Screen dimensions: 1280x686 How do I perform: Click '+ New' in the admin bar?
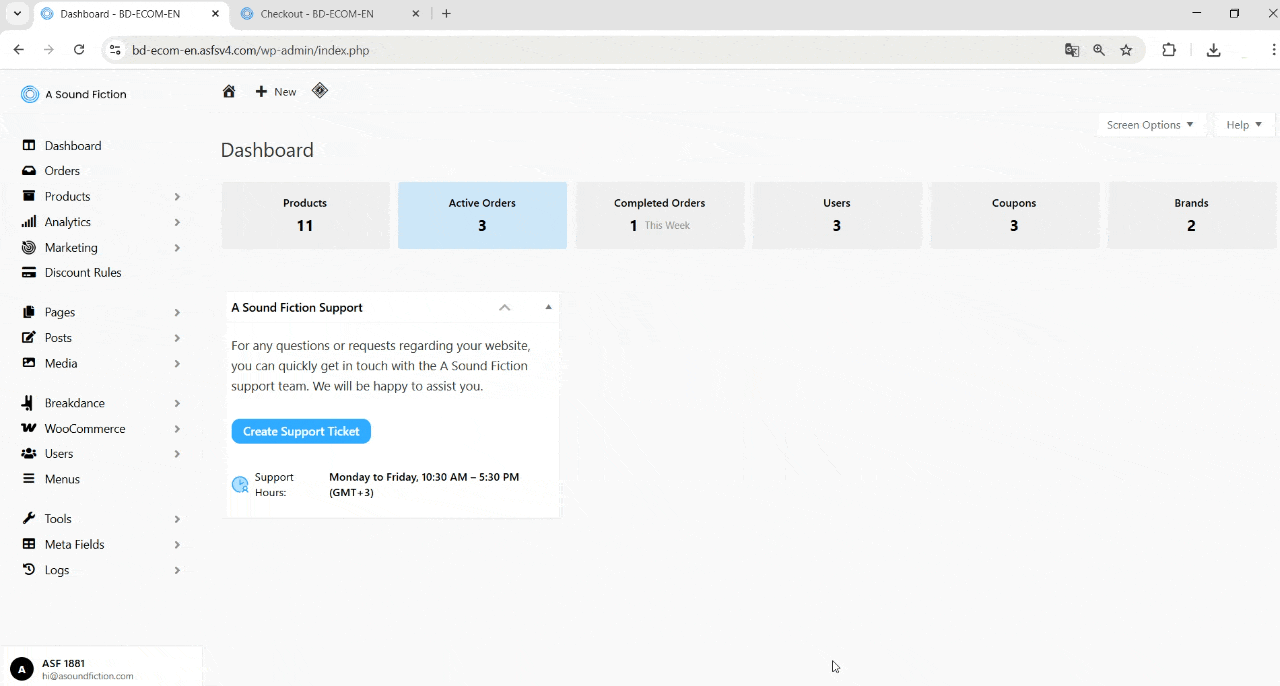point(275,91)
